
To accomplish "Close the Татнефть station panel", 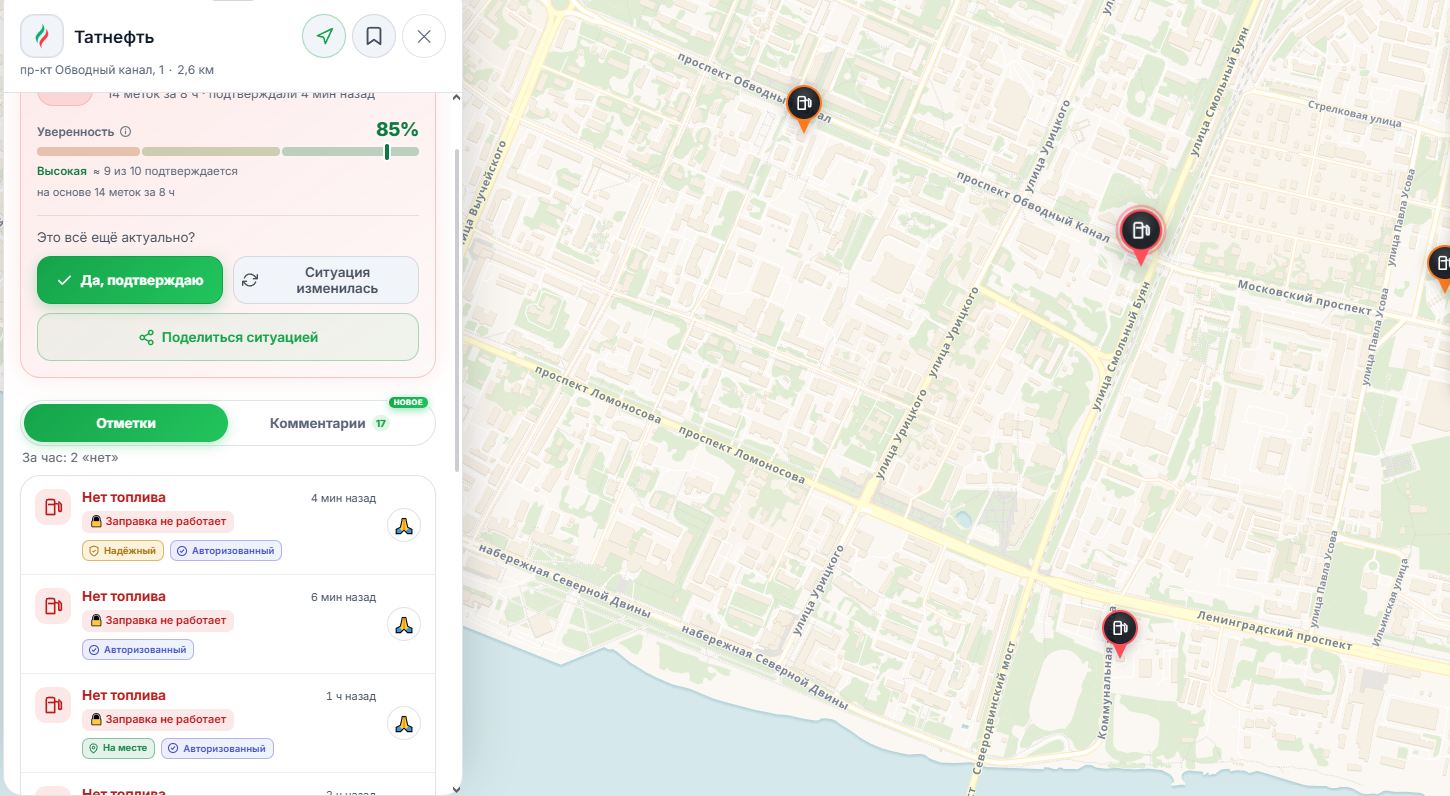I will pyautogui.click(x=424, y=37).
